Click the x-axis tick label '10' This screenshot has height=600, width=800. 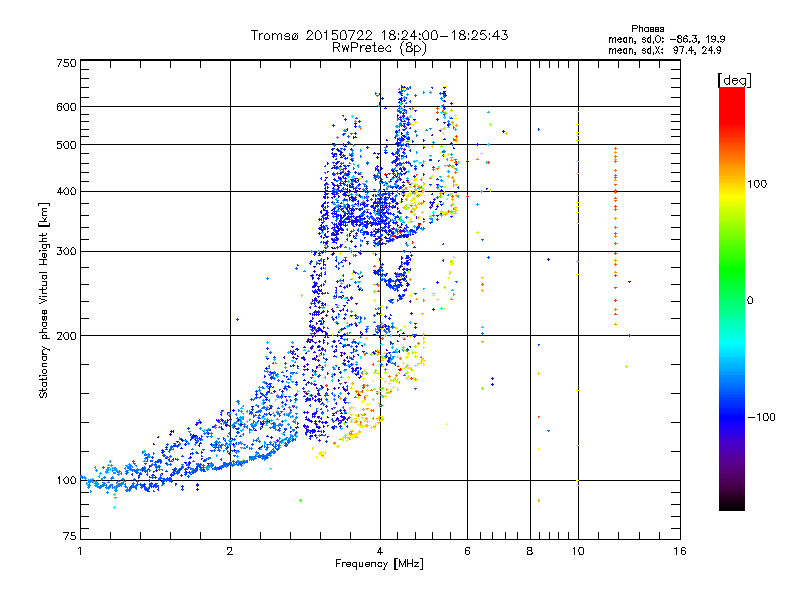[578, 551]
